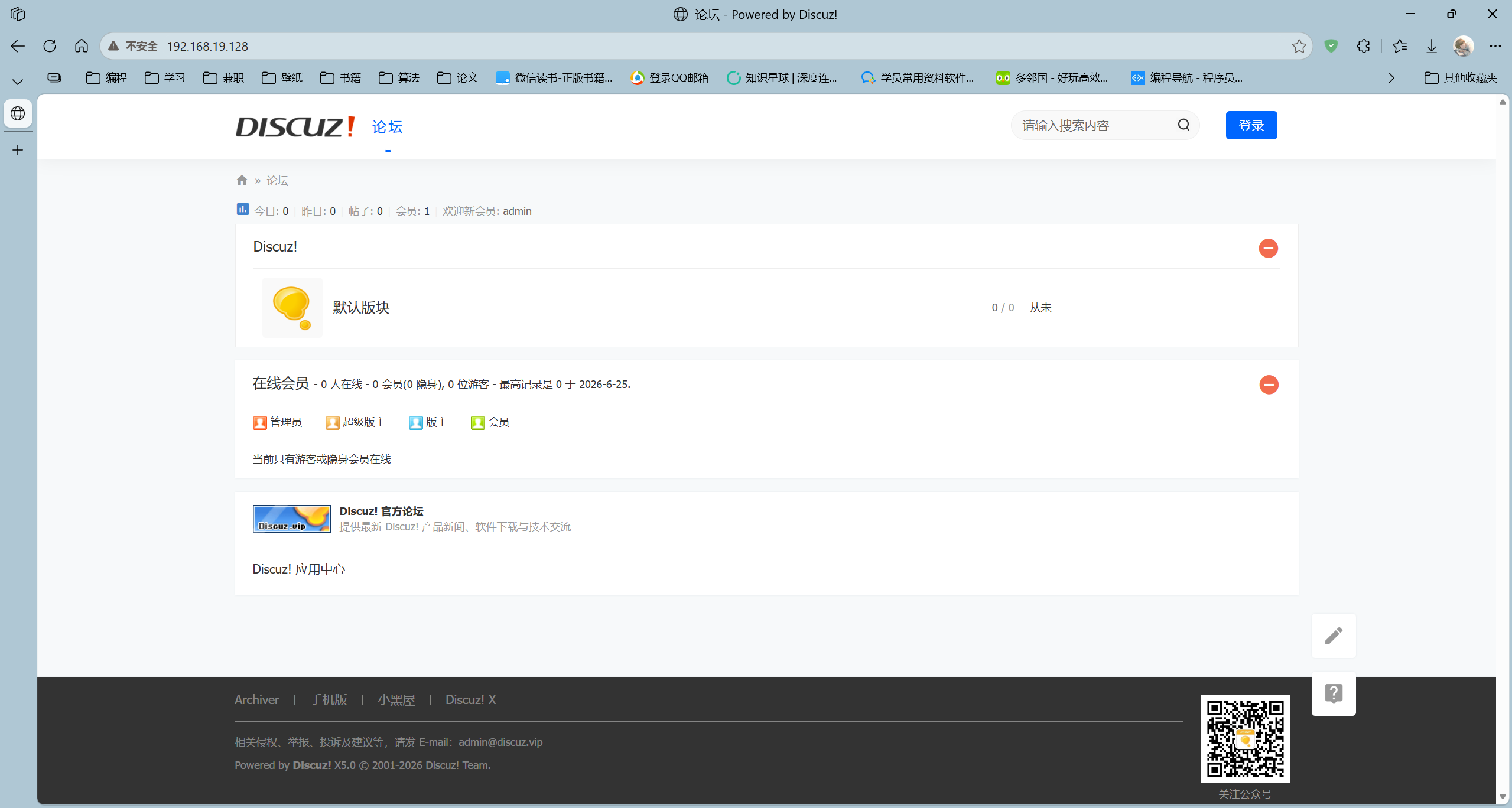This screenshot has height=808, width=1512.
Task: Expand the vertical tabs chevron
Action: click(x=18, y=82)
